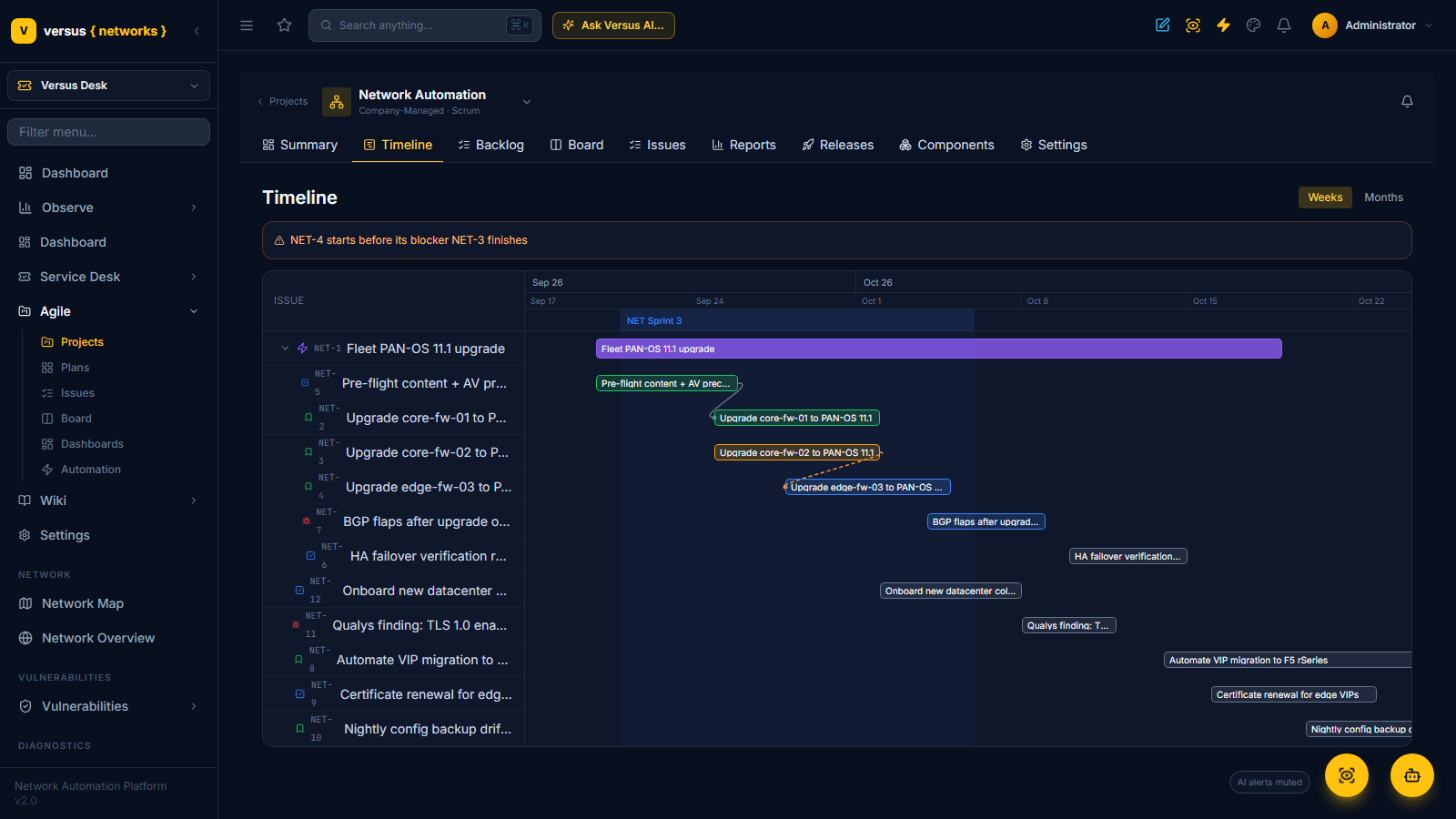The height and width of the screenshot is (819, 1456).
Task: Click the Network Automation project icon
Action: [x=337, y=102]
